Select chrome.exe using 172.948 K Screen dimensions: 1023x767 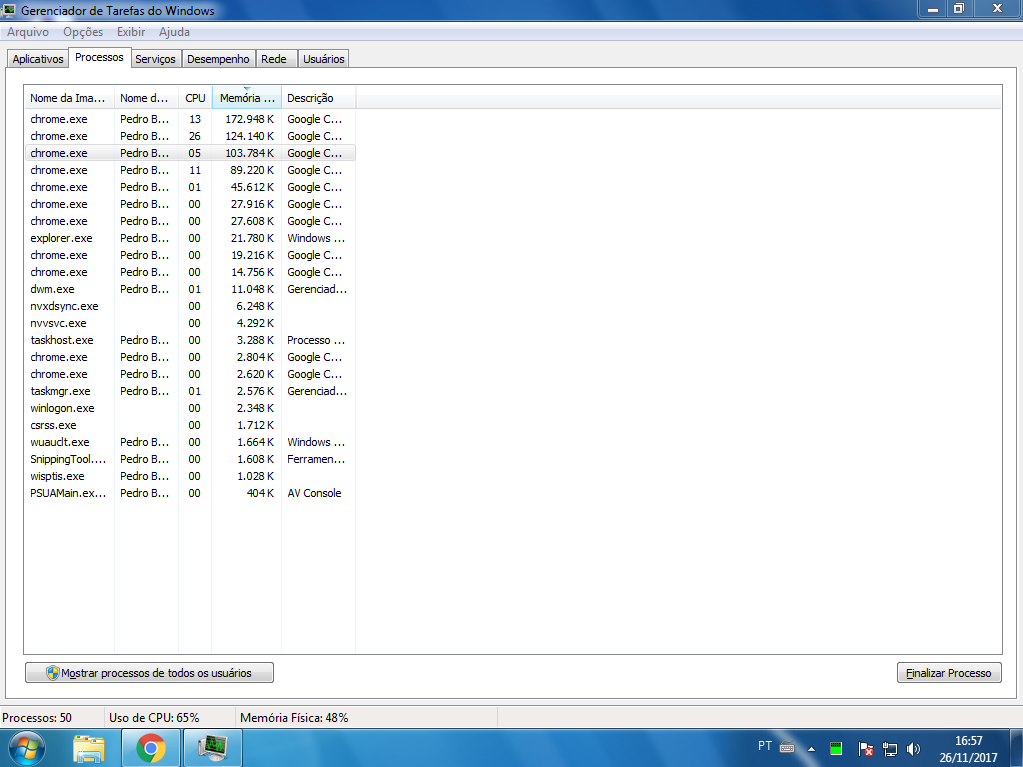click(x=190, y=119)
